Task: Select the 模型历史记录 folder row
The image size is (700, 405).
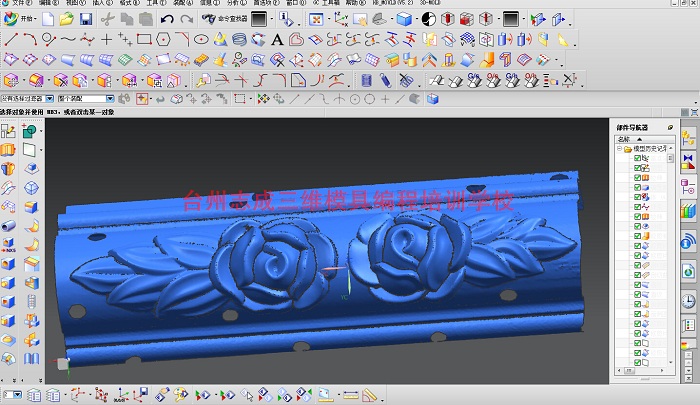Action: click(646, 149)
